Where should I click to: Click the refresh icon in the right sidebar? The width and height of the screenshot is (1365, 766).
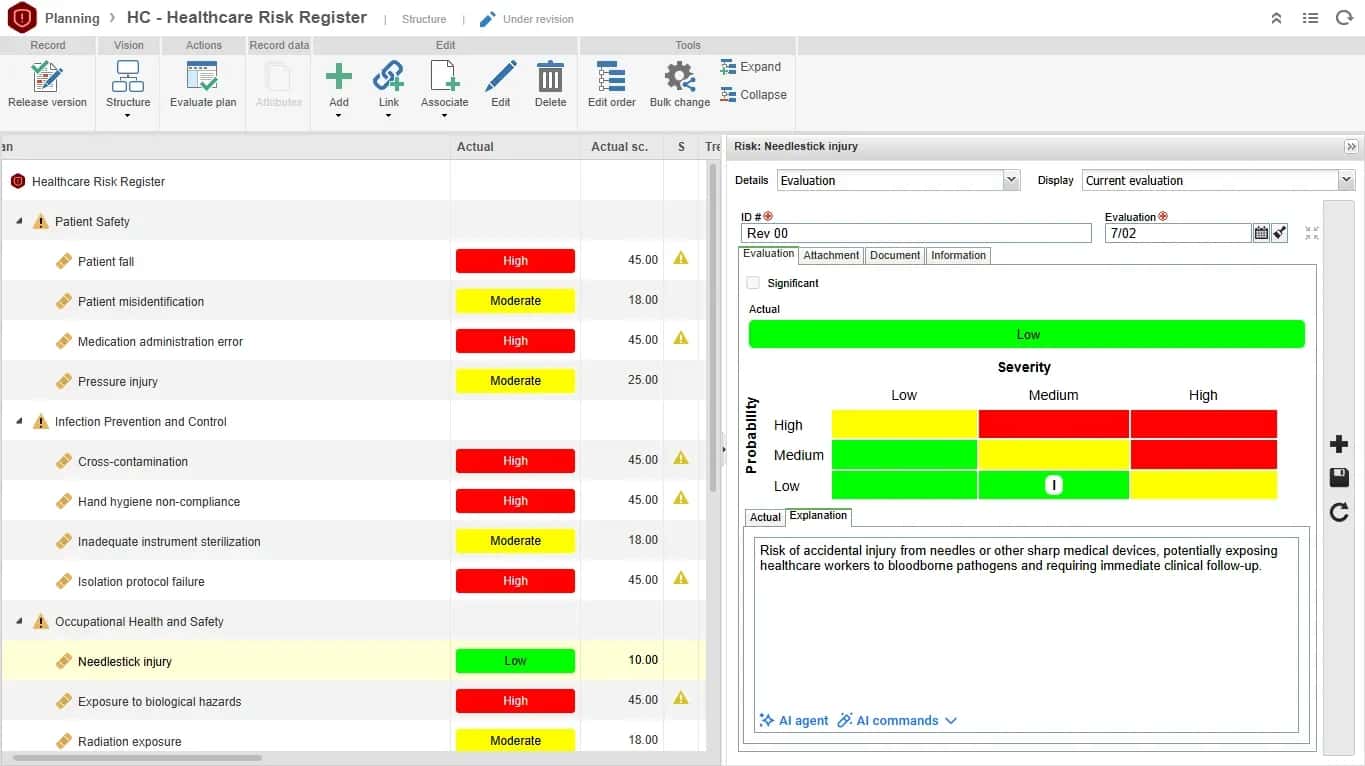(1339, 513)
